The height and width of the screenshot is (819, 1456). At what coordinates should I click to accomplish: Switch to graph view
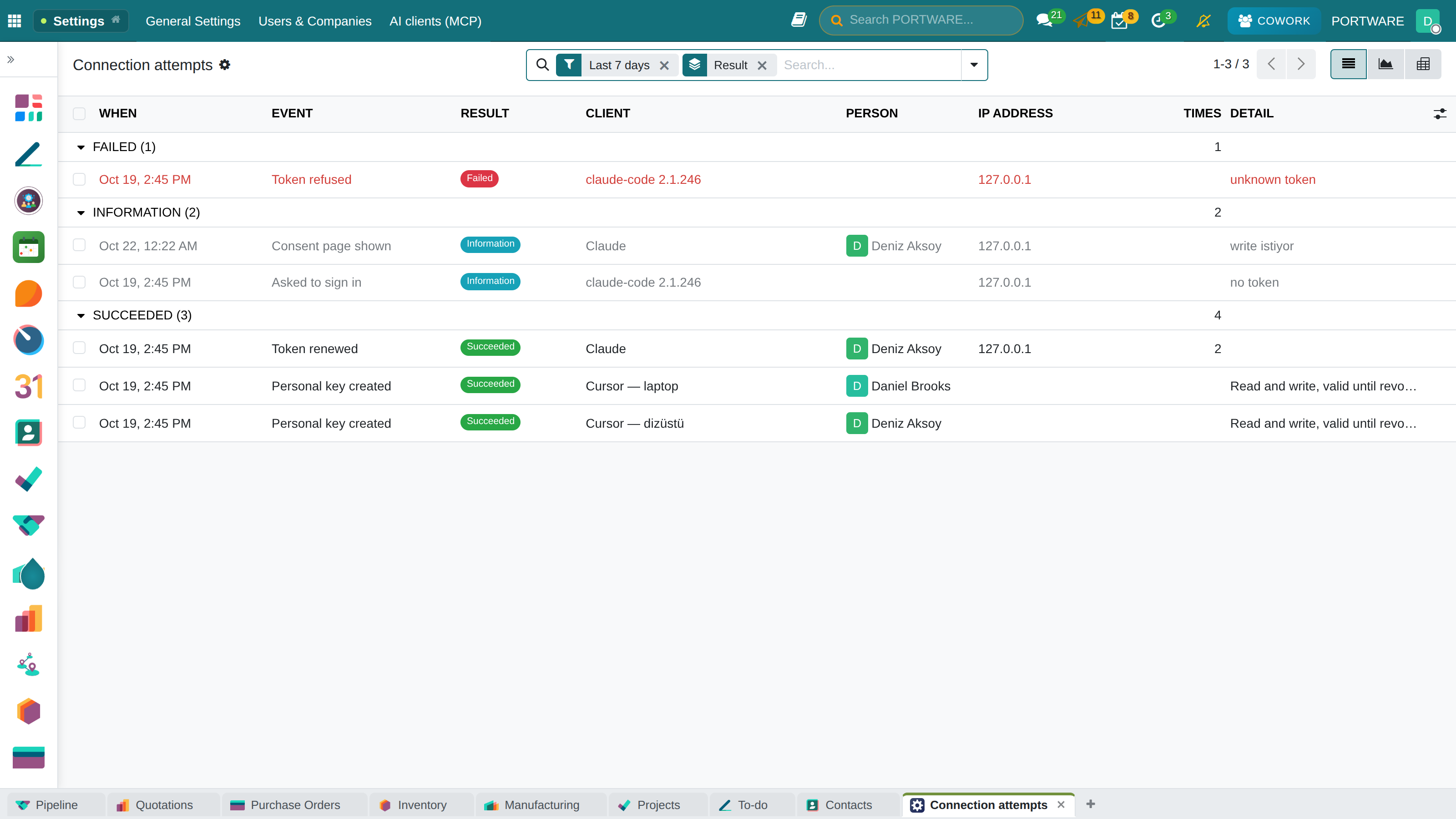point(1385,64)
